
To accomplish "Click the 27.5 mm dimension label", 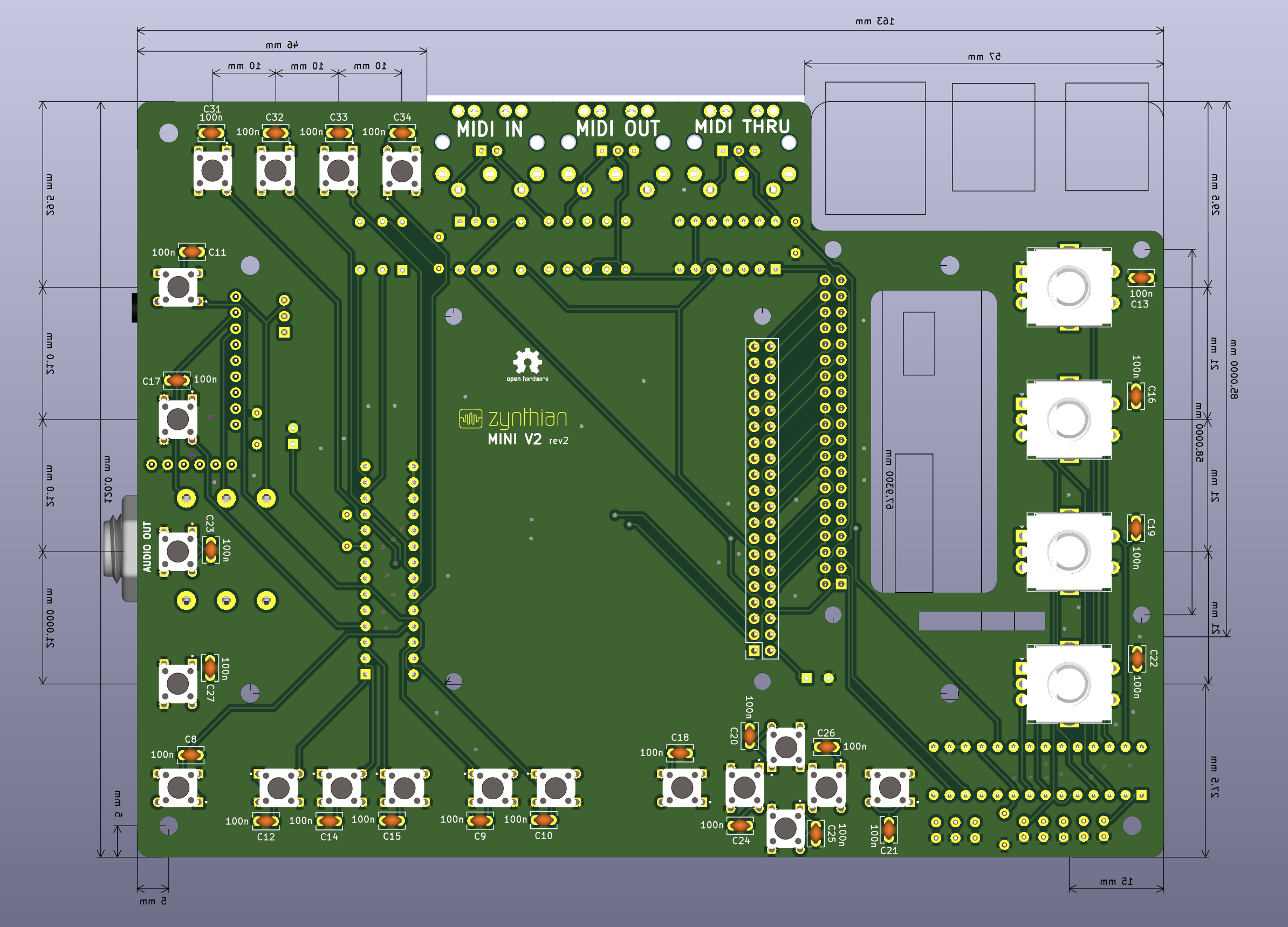I will coord(1214,777).
